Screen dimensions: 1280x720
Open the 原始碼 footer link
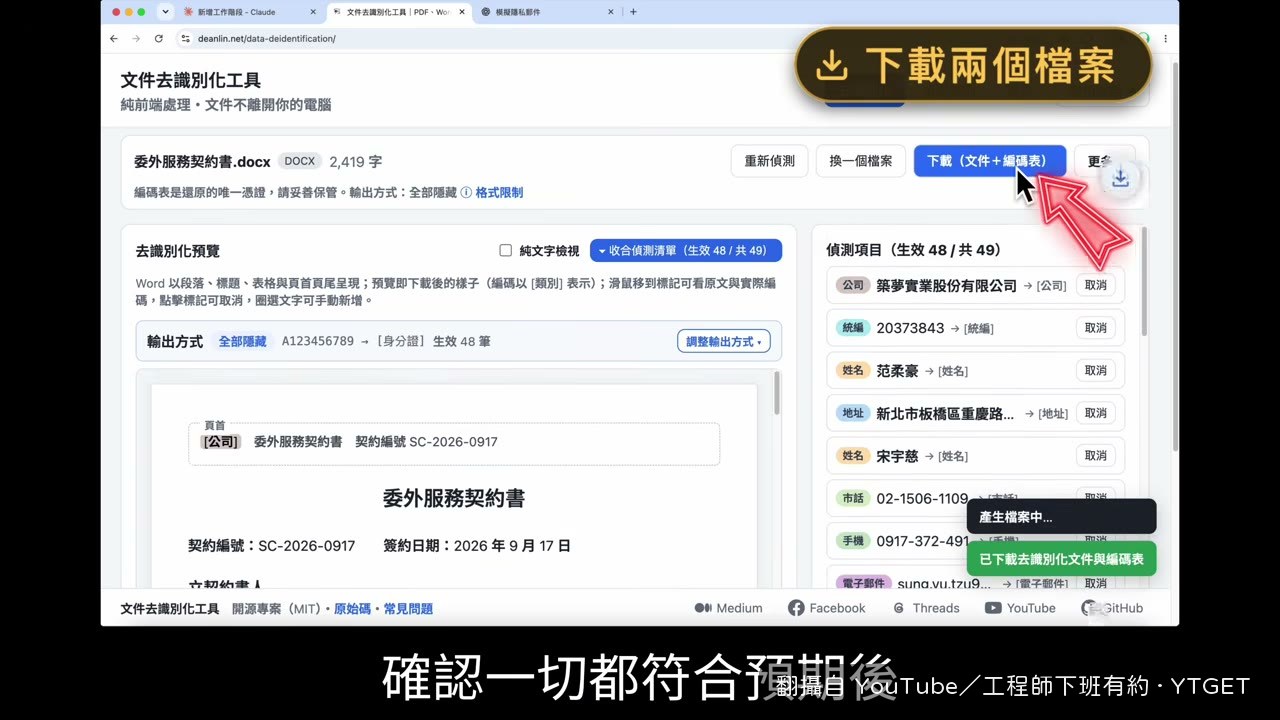(x=352, y=608)
